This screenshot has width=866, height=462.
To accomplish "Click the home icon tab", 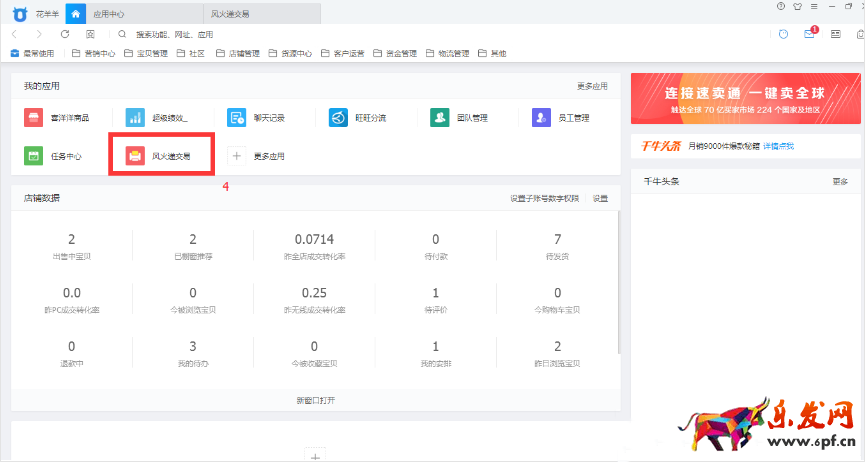I will click(x=74, y=15).
